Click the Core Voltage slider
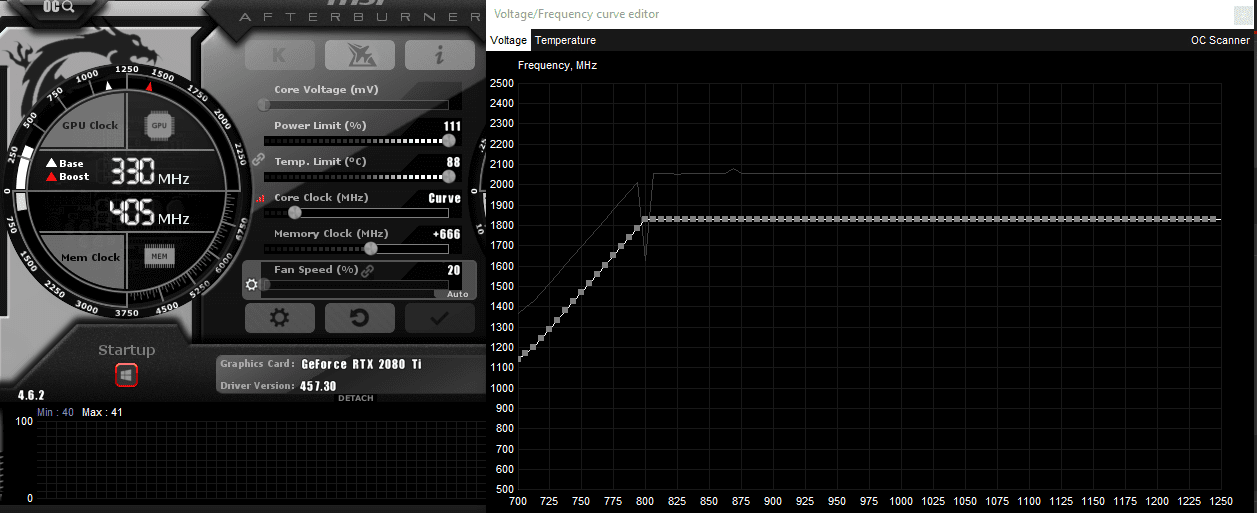This screenshot has height=513, width=1257. point(358,104)
